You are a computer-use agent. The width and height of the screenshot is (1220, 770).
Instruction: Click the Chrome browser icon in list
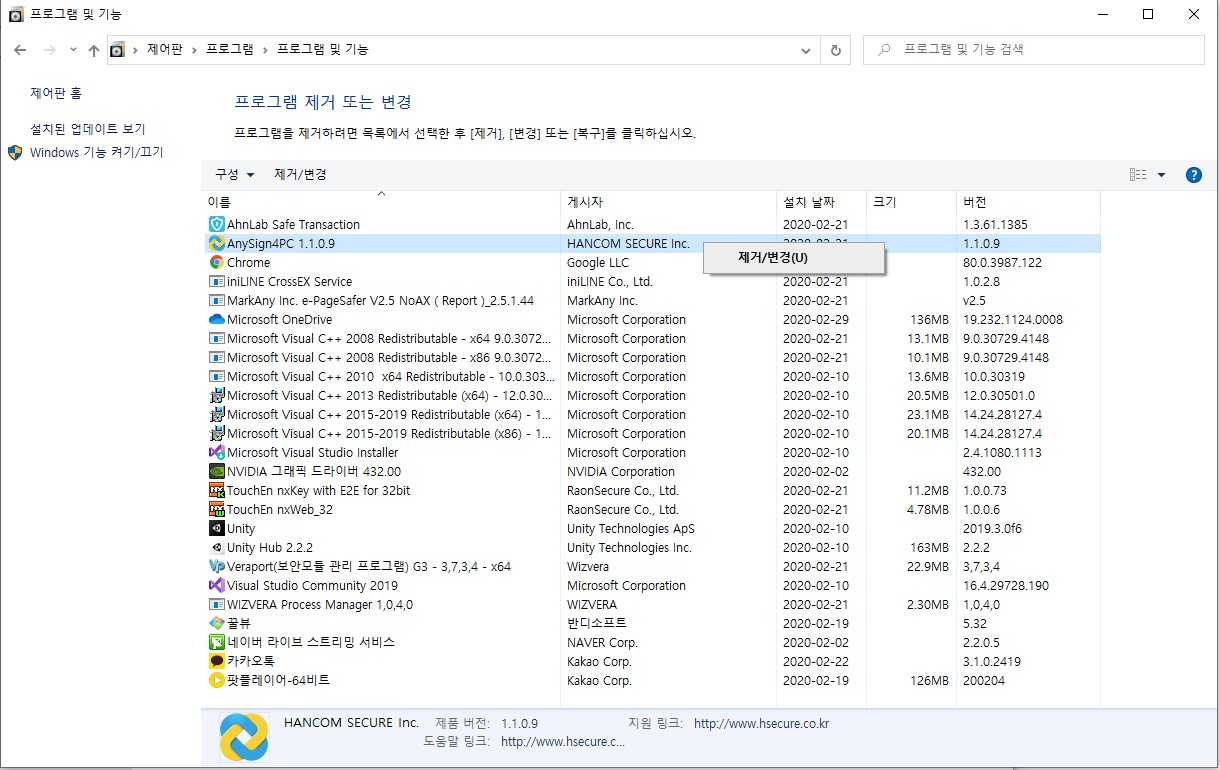[x=217, y=263]
